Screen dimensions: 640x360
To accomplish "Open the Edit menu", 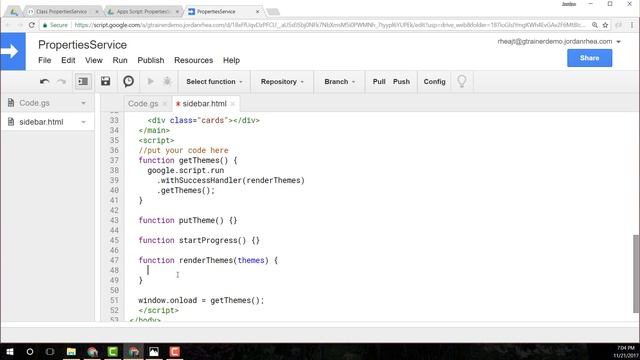I will pos(68,60).
